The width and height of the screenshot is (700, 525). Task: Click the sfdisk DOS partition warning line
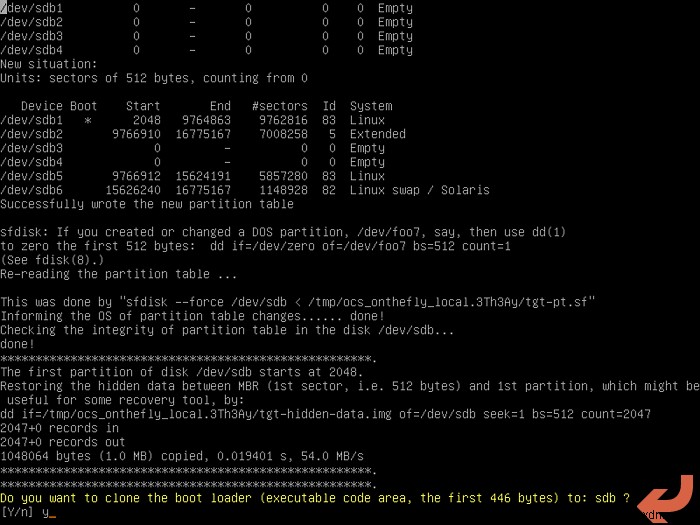tap(283, 232)
